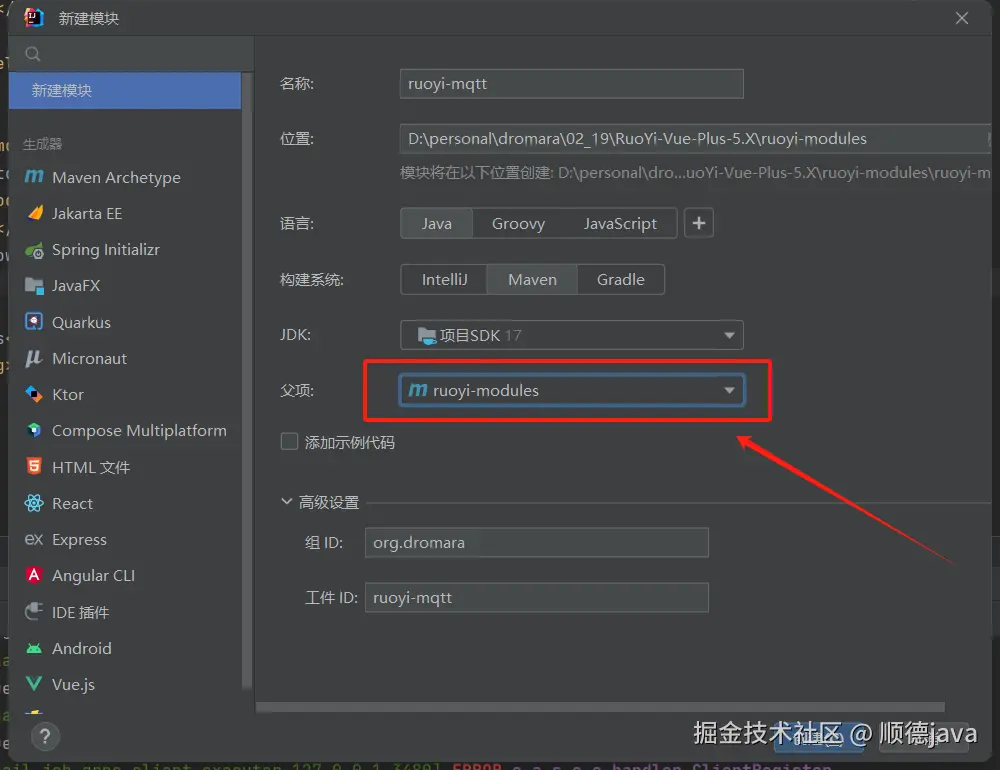Click the JavaFX folder icon

34,285
